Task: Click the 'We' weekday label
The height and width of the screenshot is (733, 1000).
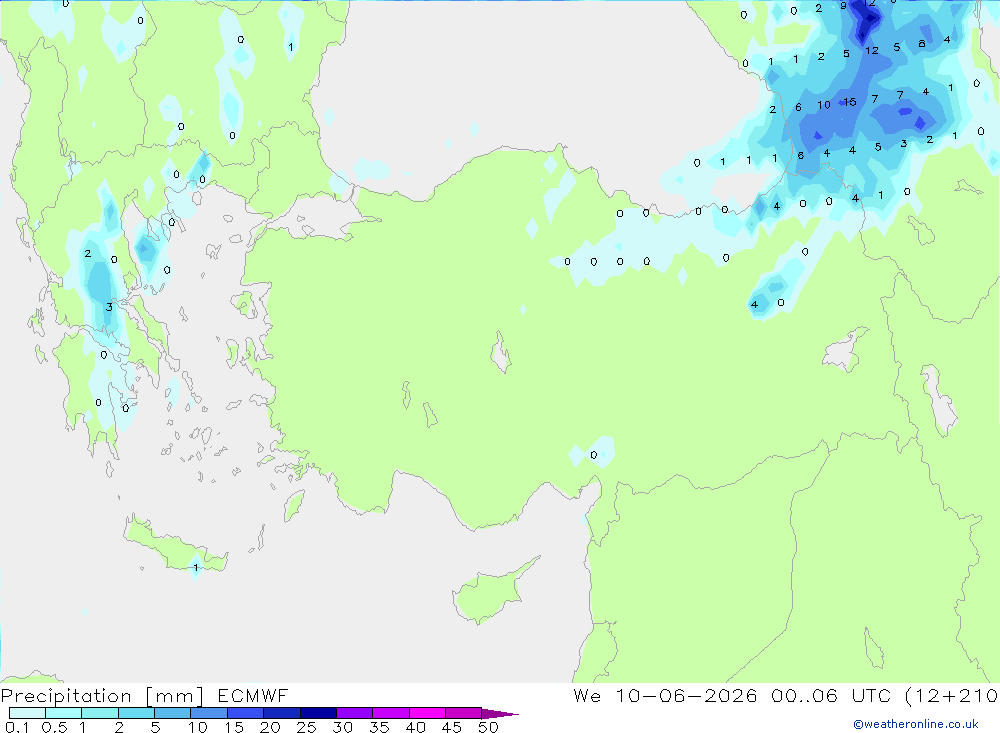Action: (587, 695)
